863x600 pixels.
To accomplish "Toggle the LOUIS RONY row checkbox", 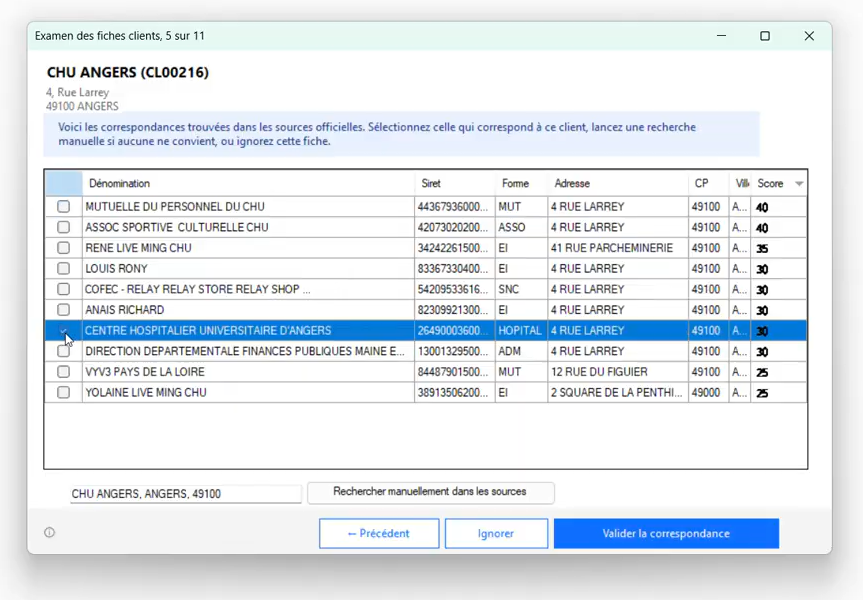I will [x=63, y=268].
